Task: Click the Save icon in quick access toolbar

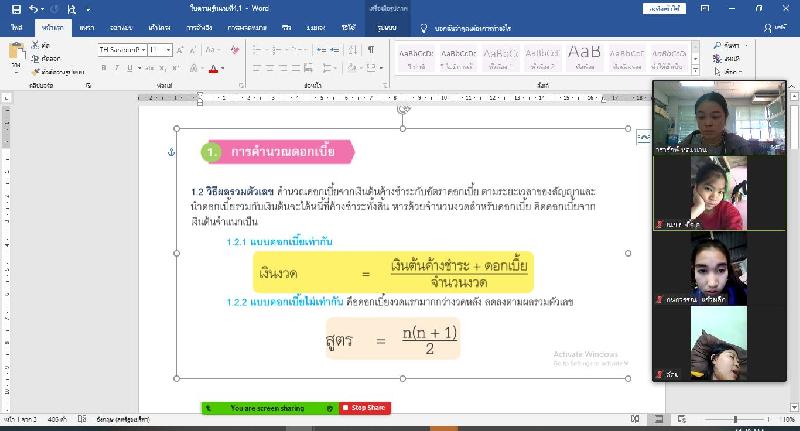Action: (x=15, y=9)
